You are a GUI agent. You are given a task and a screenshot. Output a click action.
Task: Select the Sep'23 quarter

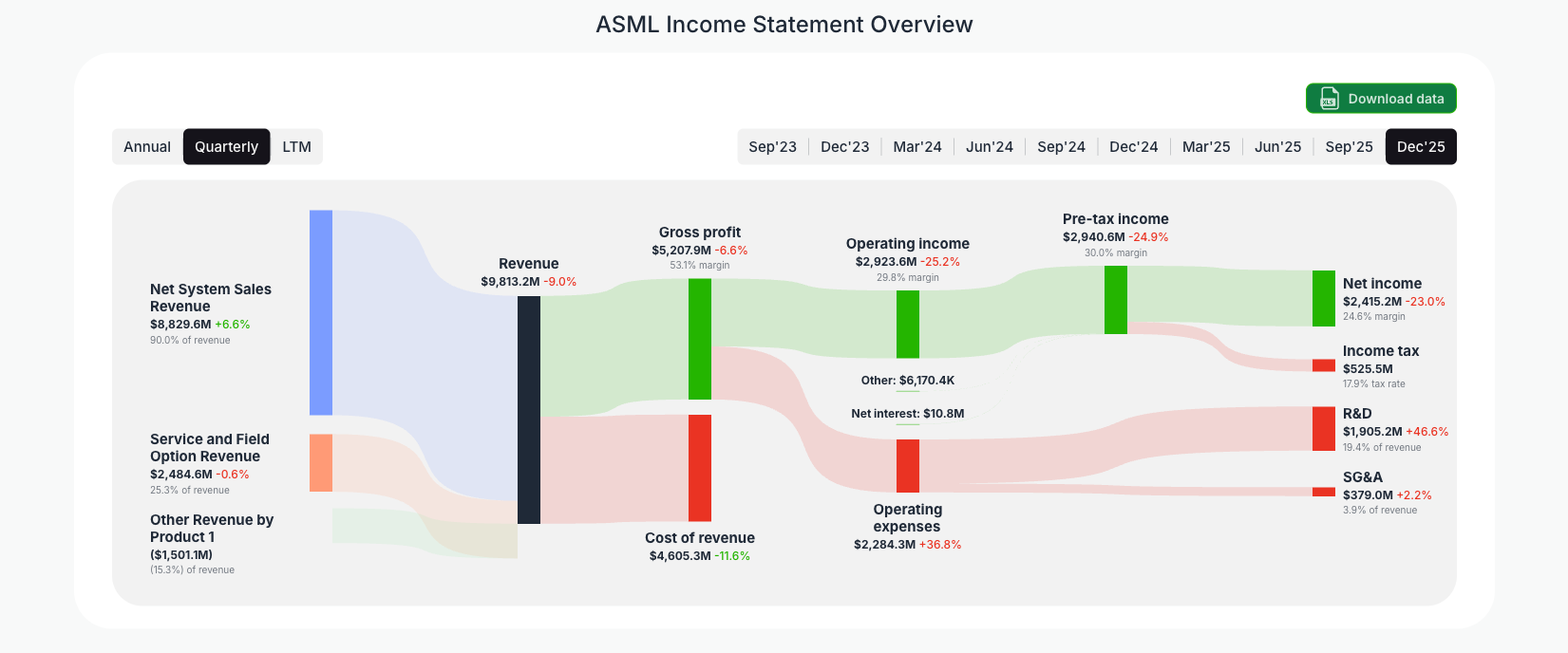[x=773, y=147]
